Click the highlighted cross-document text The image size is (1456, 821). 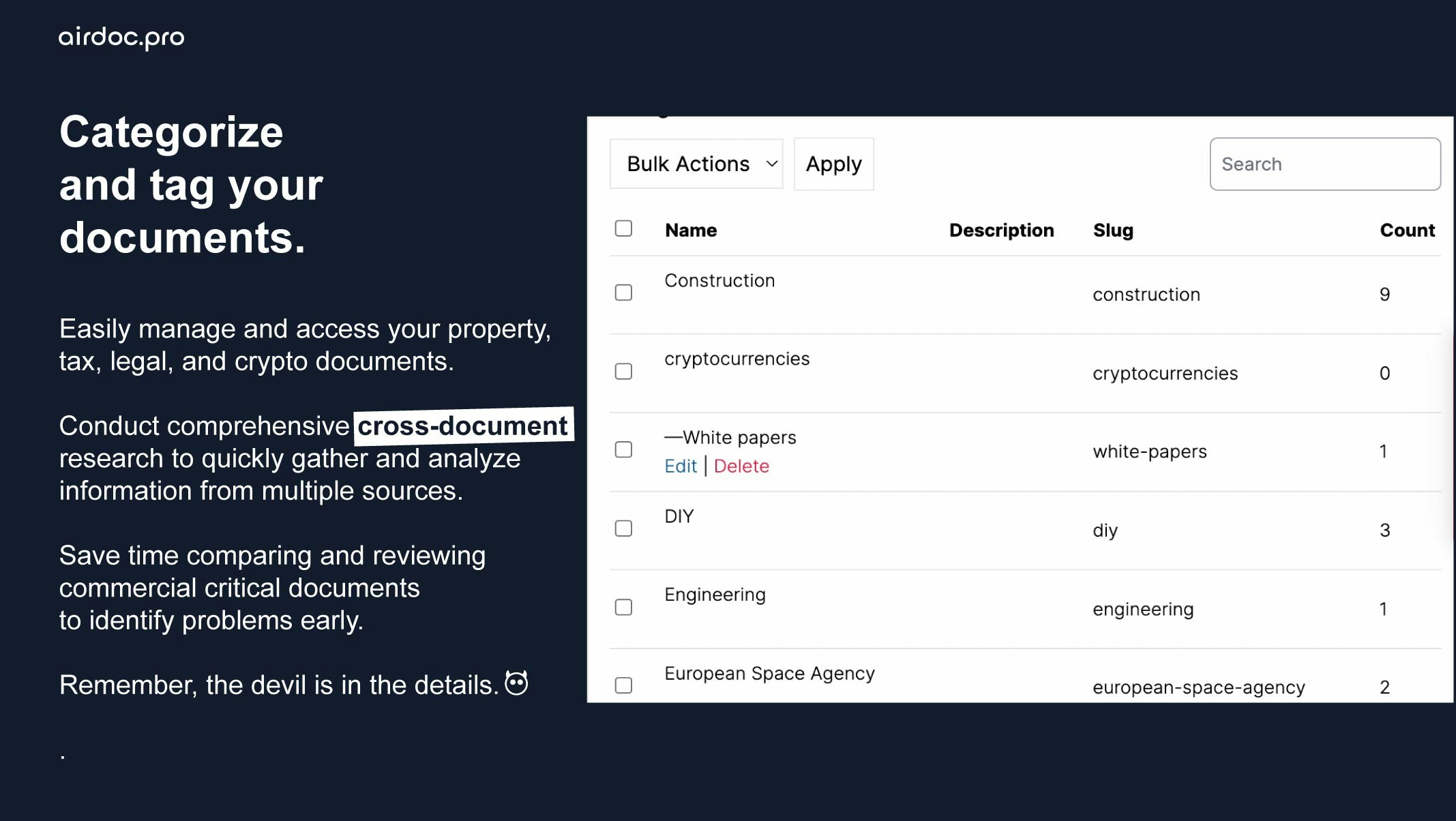[x=463, y=426]
